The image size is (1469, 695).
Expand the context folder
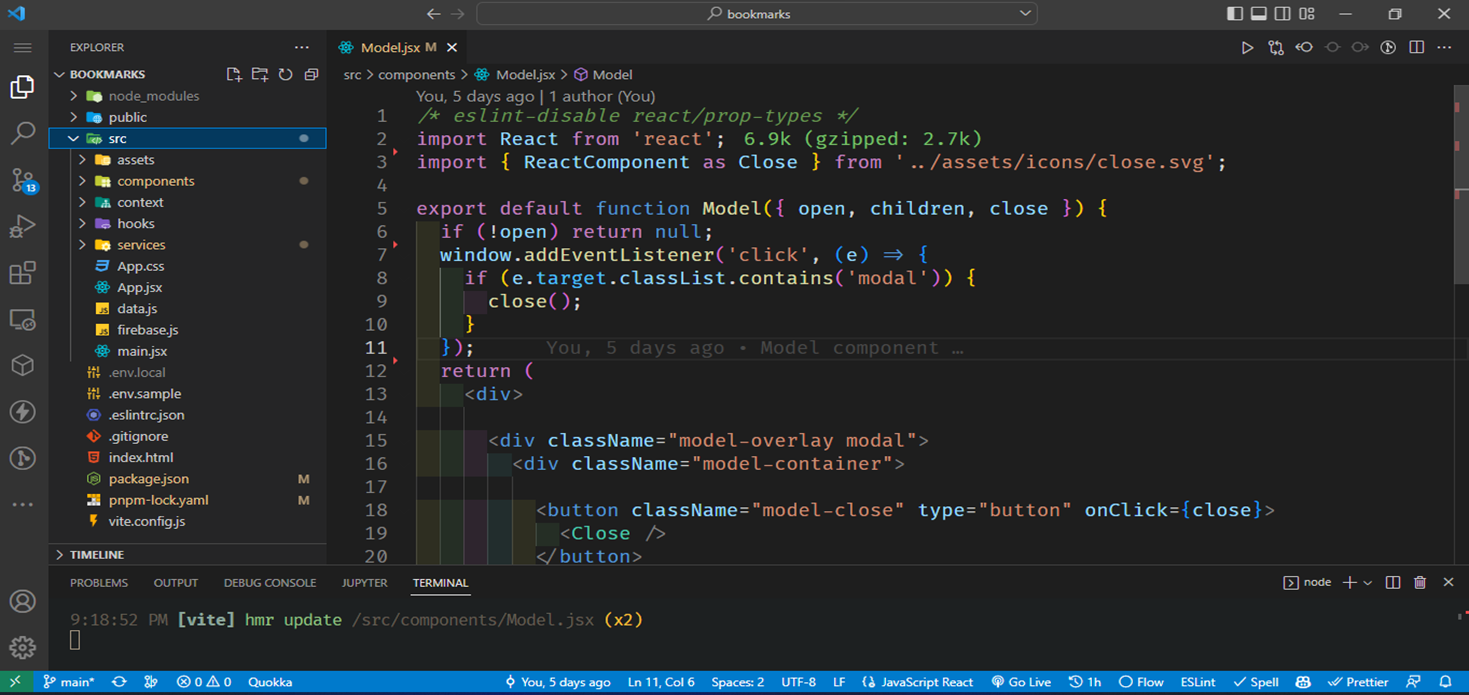[188, 202]
